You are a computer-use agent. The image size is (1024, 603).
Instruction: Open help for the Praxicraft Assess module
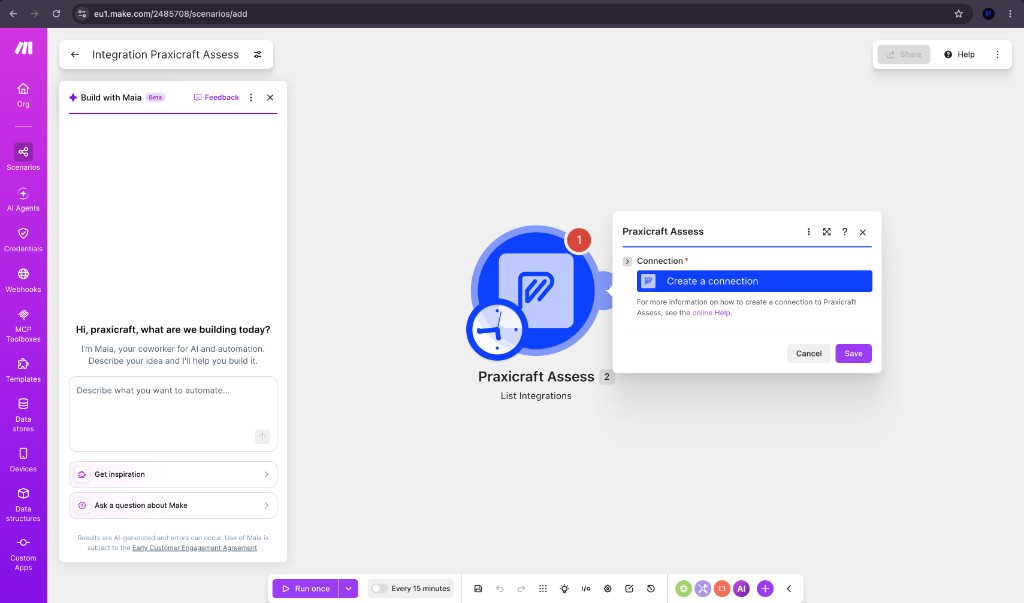(x=844, y=232)
